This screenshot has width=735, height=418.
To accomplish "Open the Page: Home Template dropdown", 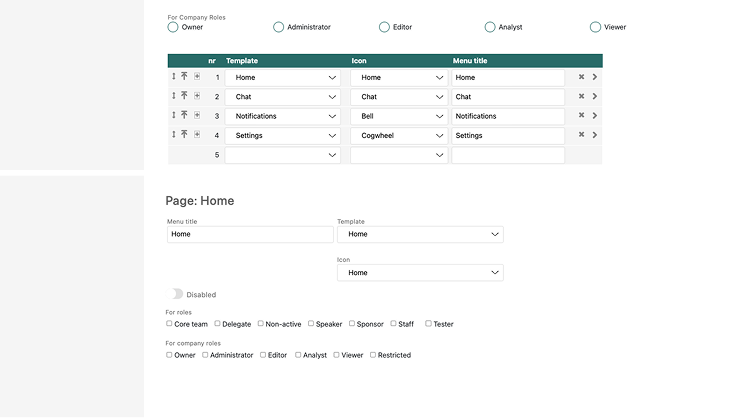I will tap(420, 234).
